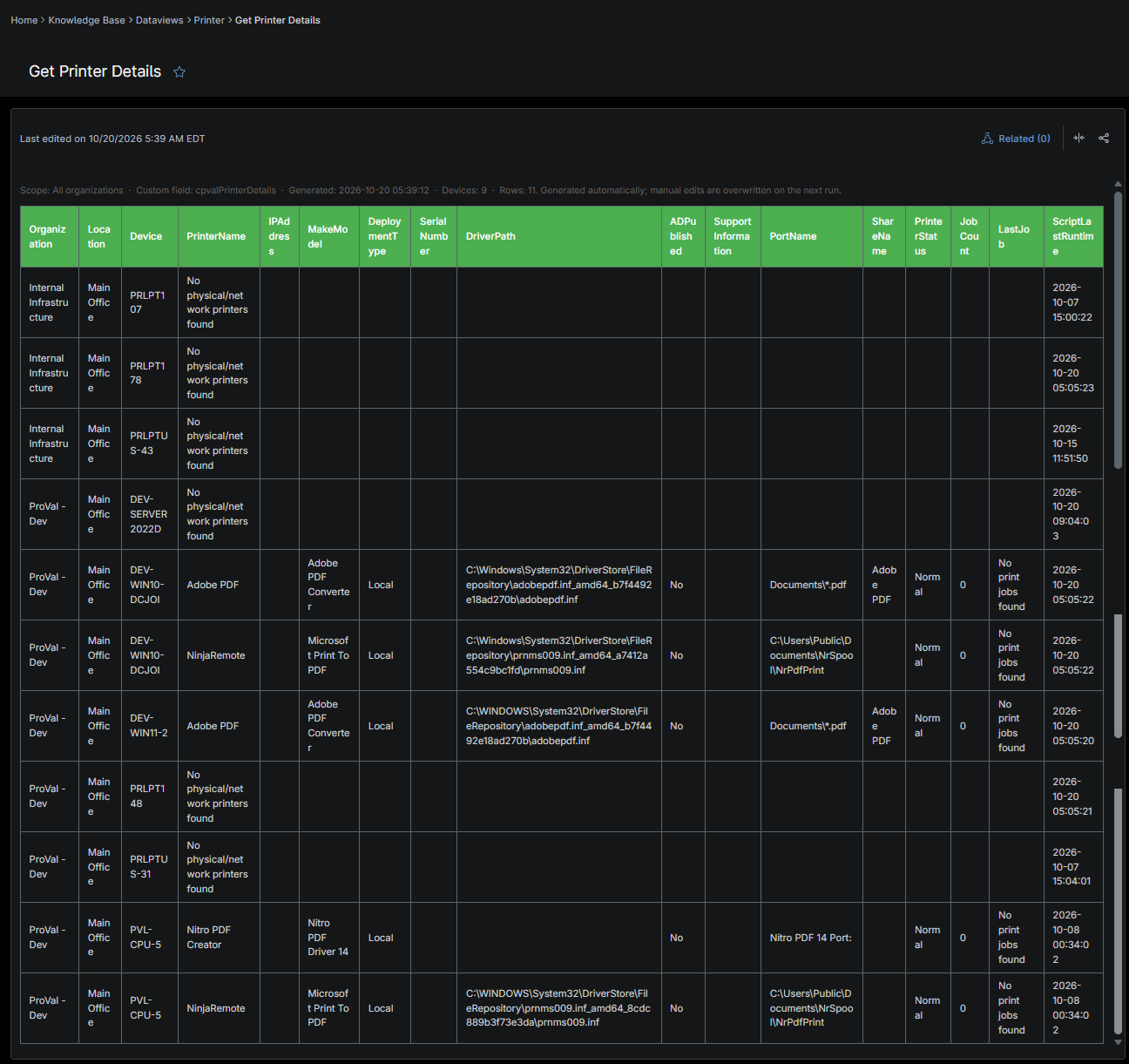The width and height of the screenshot is (1129, 1064).
Task: Select the PRLPTUS-31 device cell
Action: [150, 867]
